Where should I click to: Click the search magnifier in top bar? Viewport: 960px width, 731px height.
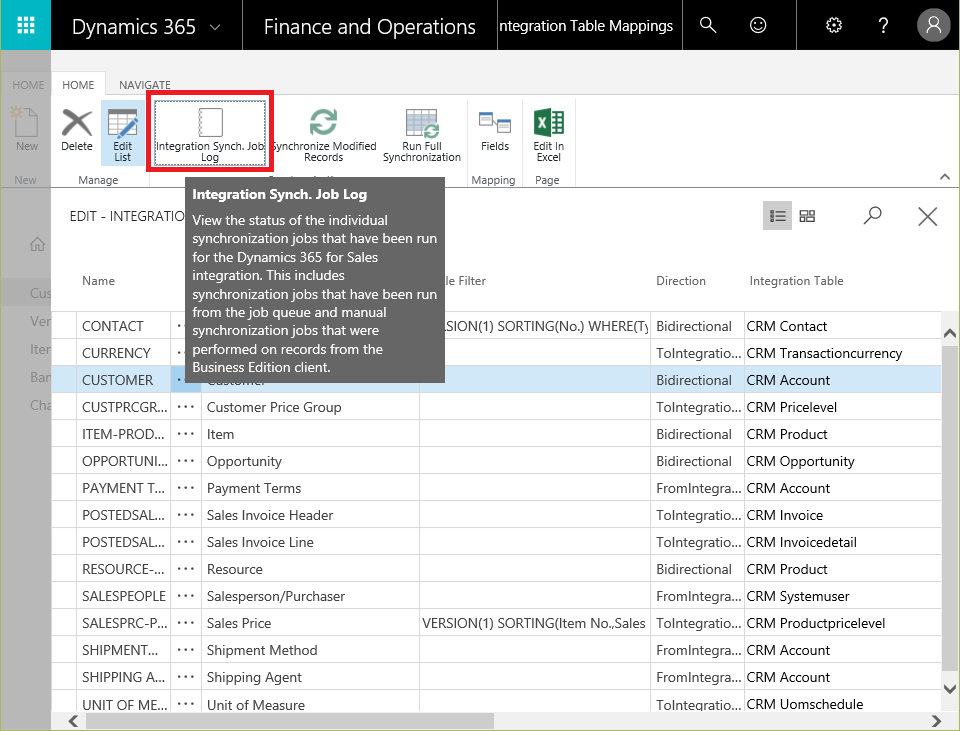tap(708, 25)
